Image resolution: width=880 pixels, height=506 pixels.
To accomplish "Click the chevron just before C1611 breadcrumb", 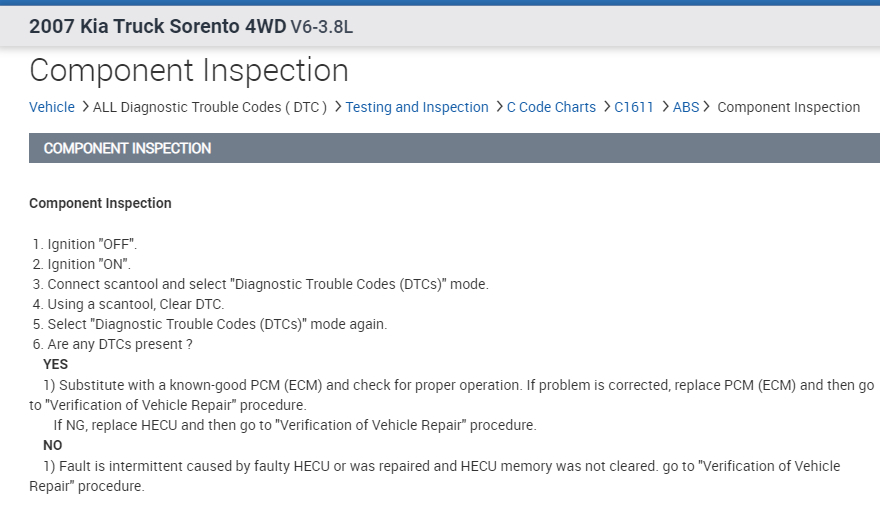I will (607, 107).
